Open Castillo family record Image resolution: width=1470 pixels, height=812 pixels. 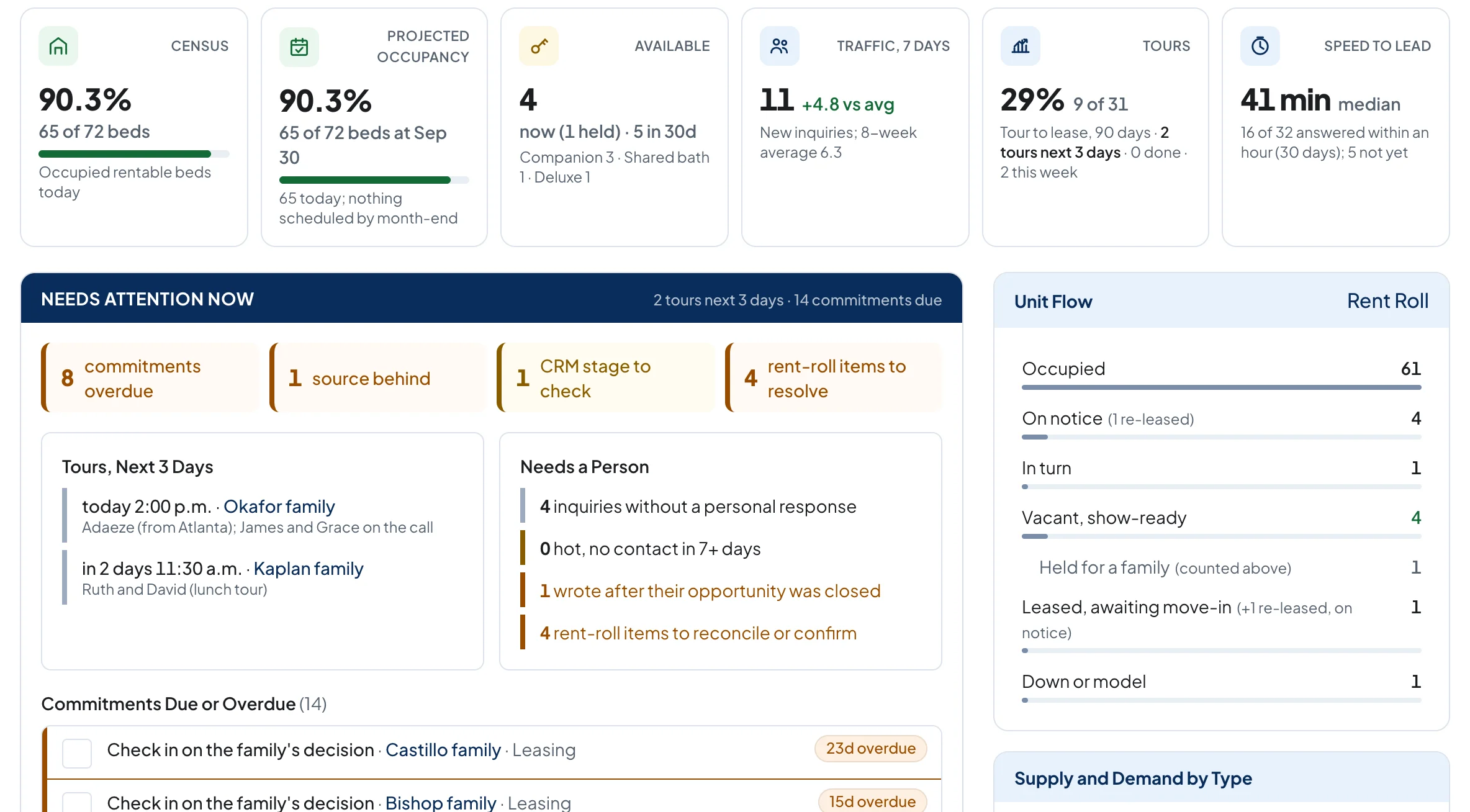pyautogui.click(x=443, y=750)
